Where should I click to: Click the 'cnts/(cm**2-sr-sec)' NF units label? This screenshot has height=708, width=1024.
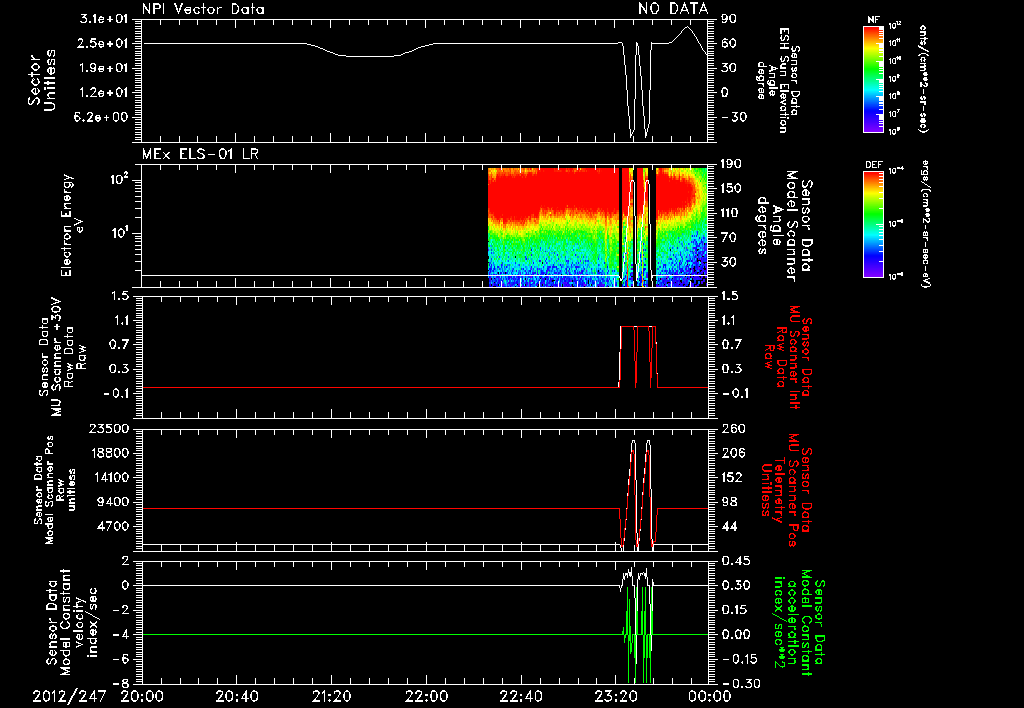[923, 78]
